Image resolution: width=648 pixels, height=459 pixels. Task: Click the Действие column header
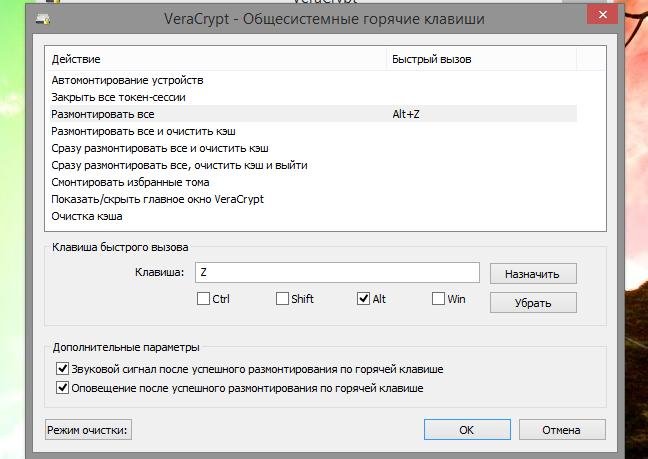(215, 59)
